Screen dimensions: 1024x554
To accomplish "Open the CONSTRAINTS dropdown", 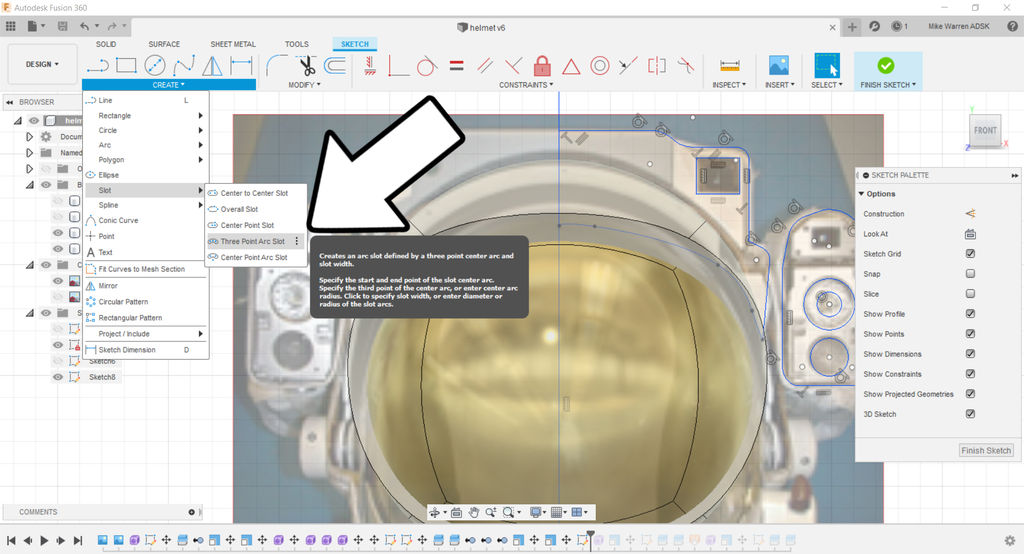I will point(526,85).
